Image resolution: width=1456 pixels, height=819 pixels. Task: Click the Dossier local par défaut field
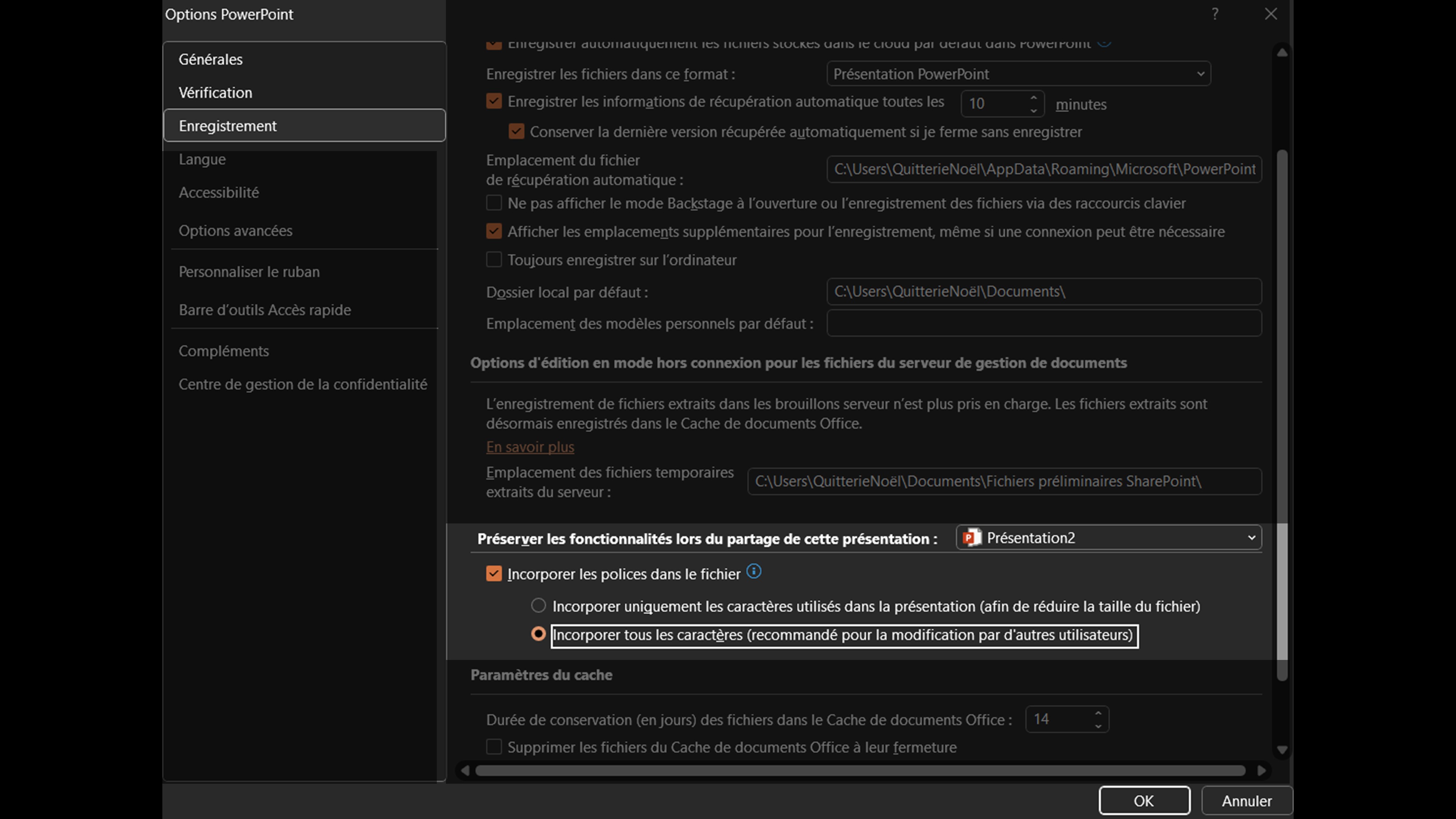(1043, 292)
